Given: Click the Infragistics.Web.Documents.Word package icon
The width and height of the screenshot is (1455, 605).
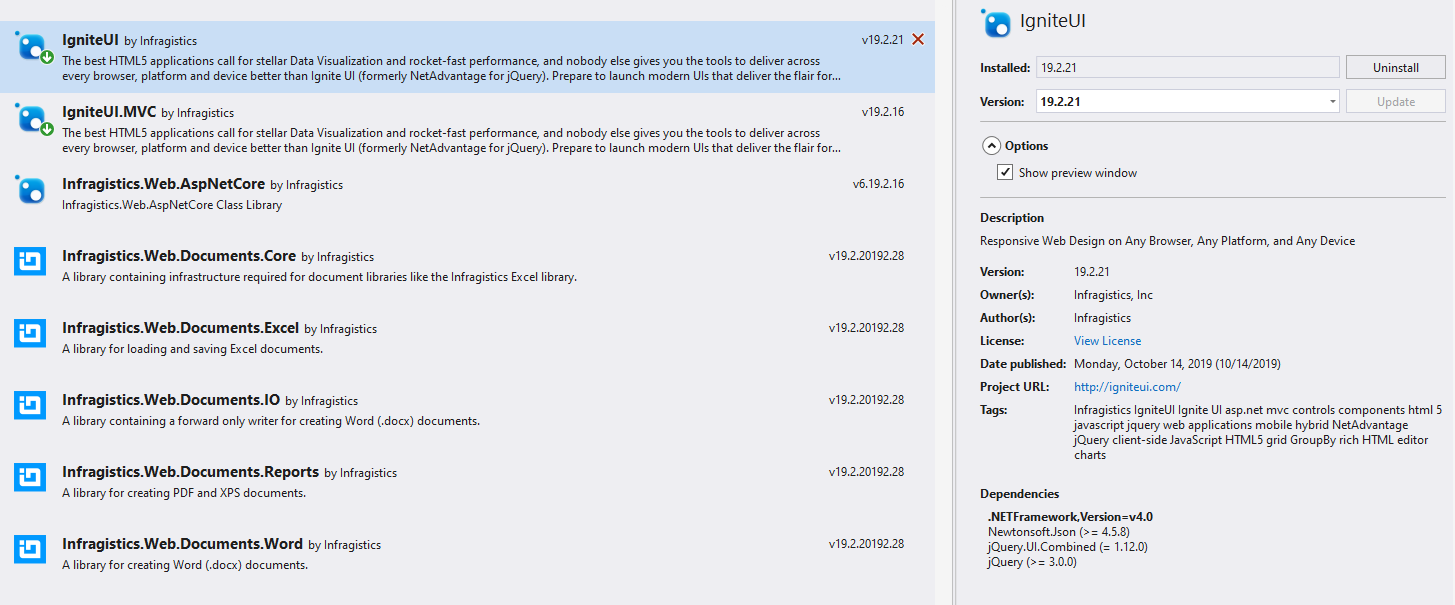Looking at the screenshot, I should point(30,550).
